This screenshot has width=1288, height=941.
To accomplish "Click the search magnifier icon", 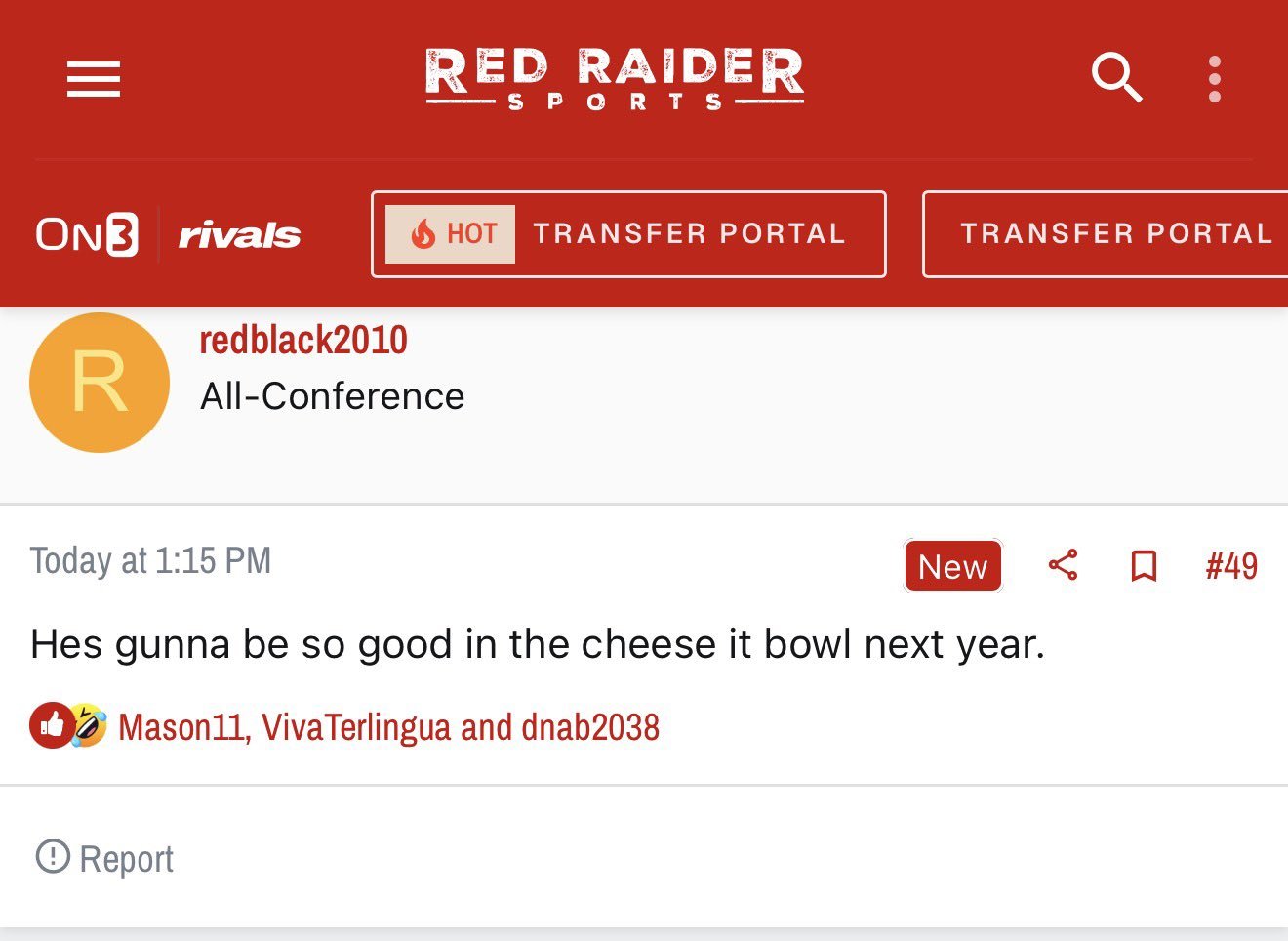I will pyautogui.click(x=1115, y=78).
